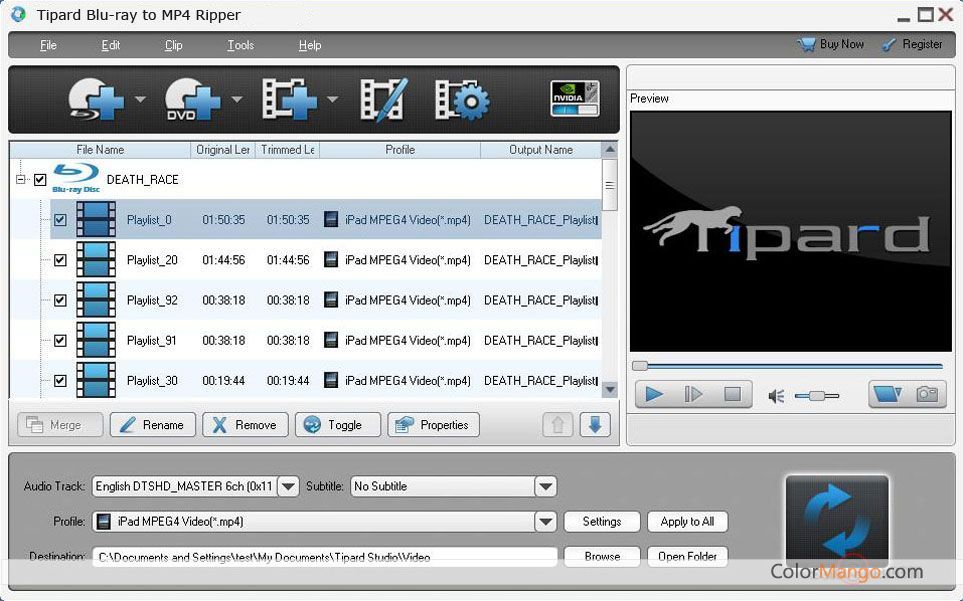Click the NVIDIA acceleration badge
Image resolution: width=963 pixels, height=601 pixels.
point(575,98)
